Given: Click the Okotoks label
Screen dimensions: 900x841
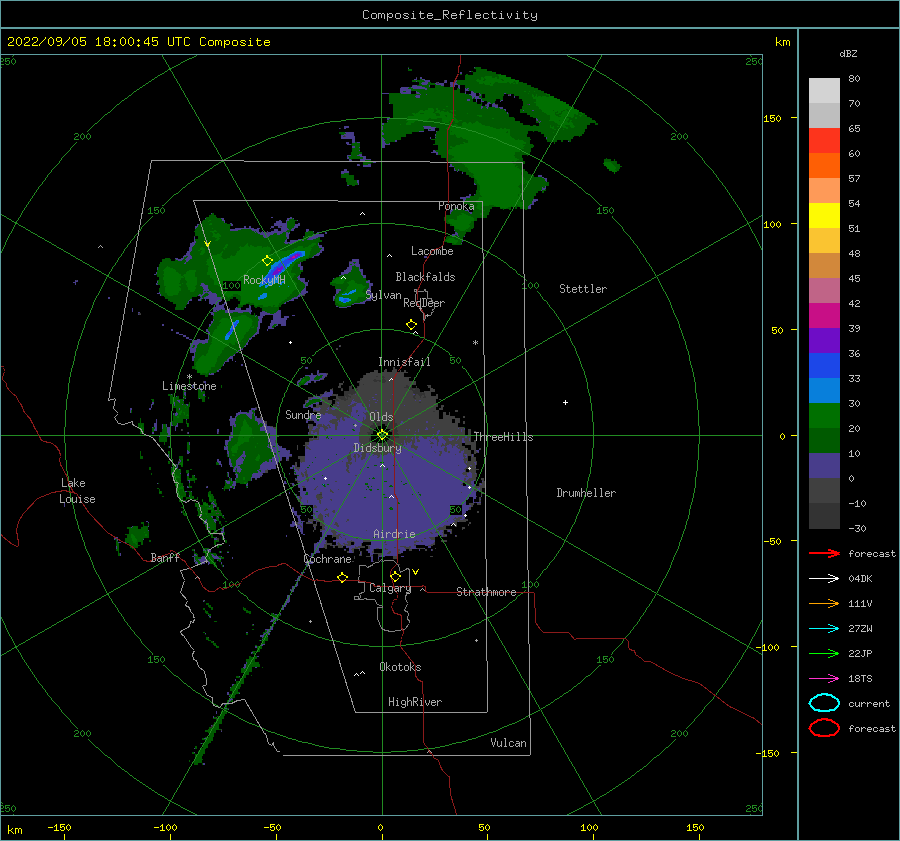Looking at the screenshot, I should point(400,667).
